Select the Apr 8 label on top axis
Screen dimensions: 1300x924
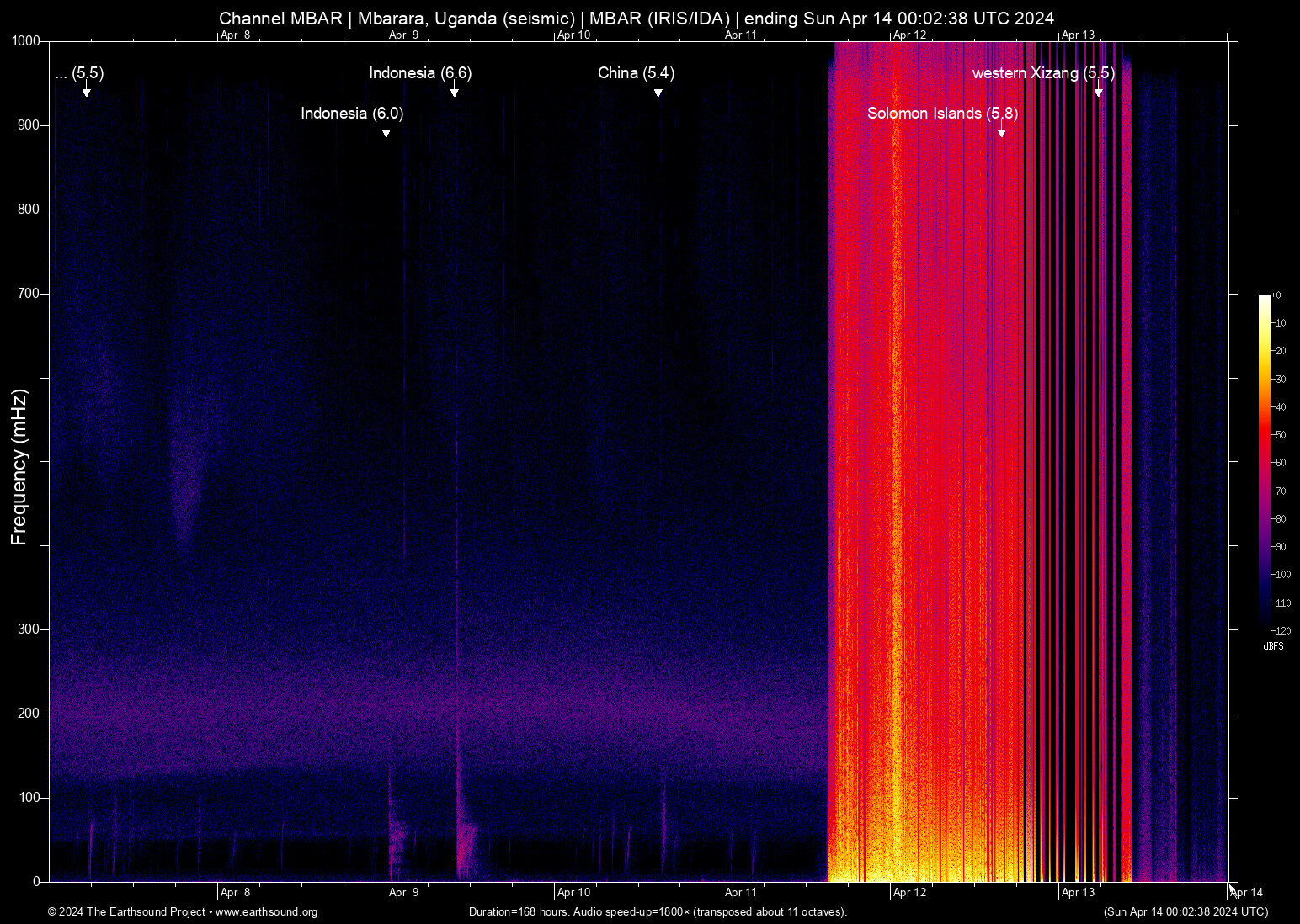(235, 35)
